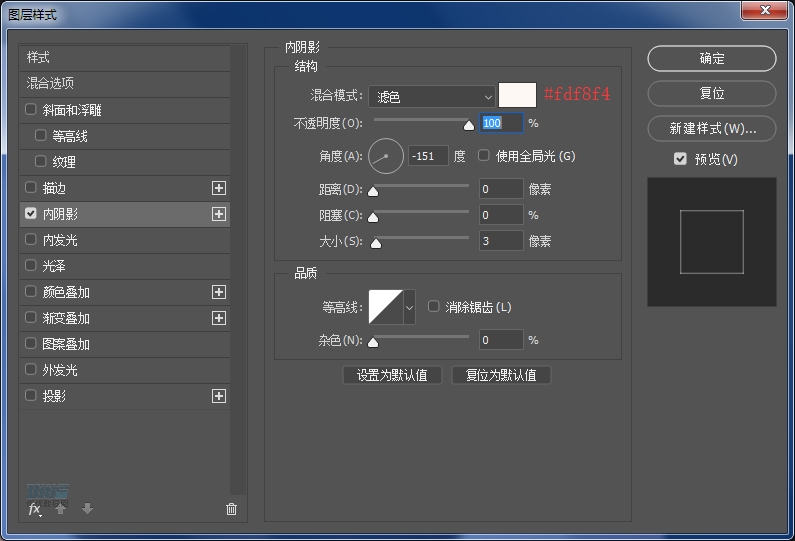Click the 不透明度 slider handle
The width and height of the screenshot is (795, 541).
click(469, 125)
